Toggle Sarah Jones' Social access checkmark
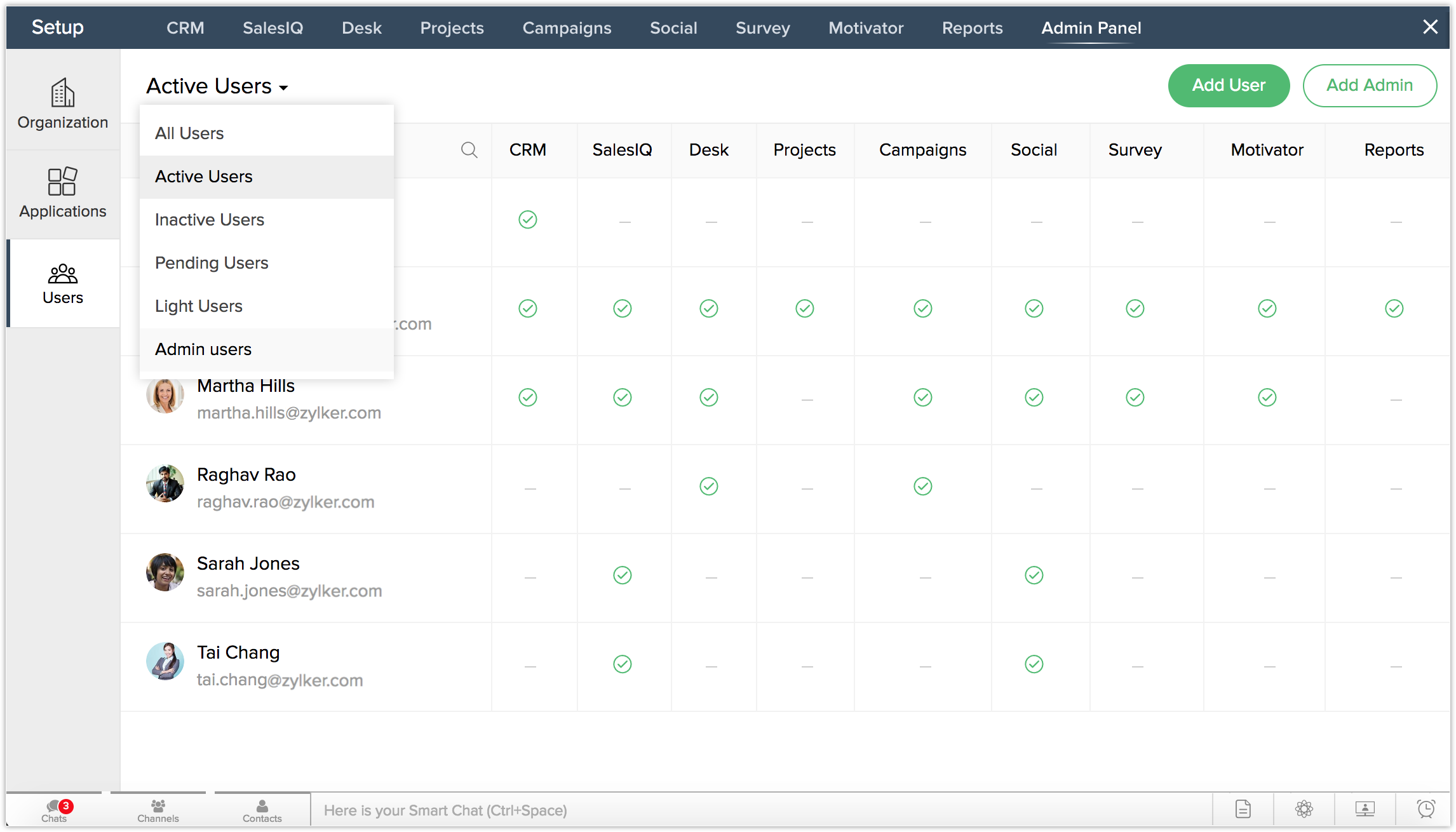1456x832 pixels. [x=1034, y=575]
